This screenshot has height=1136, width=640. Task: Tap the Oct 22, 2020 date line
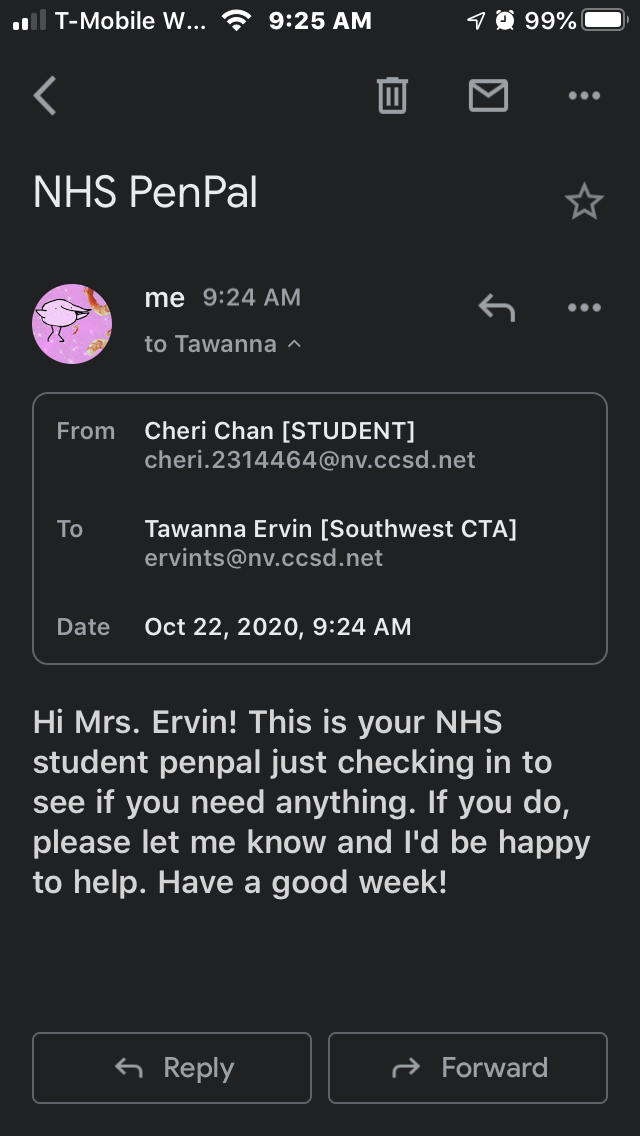278,627
